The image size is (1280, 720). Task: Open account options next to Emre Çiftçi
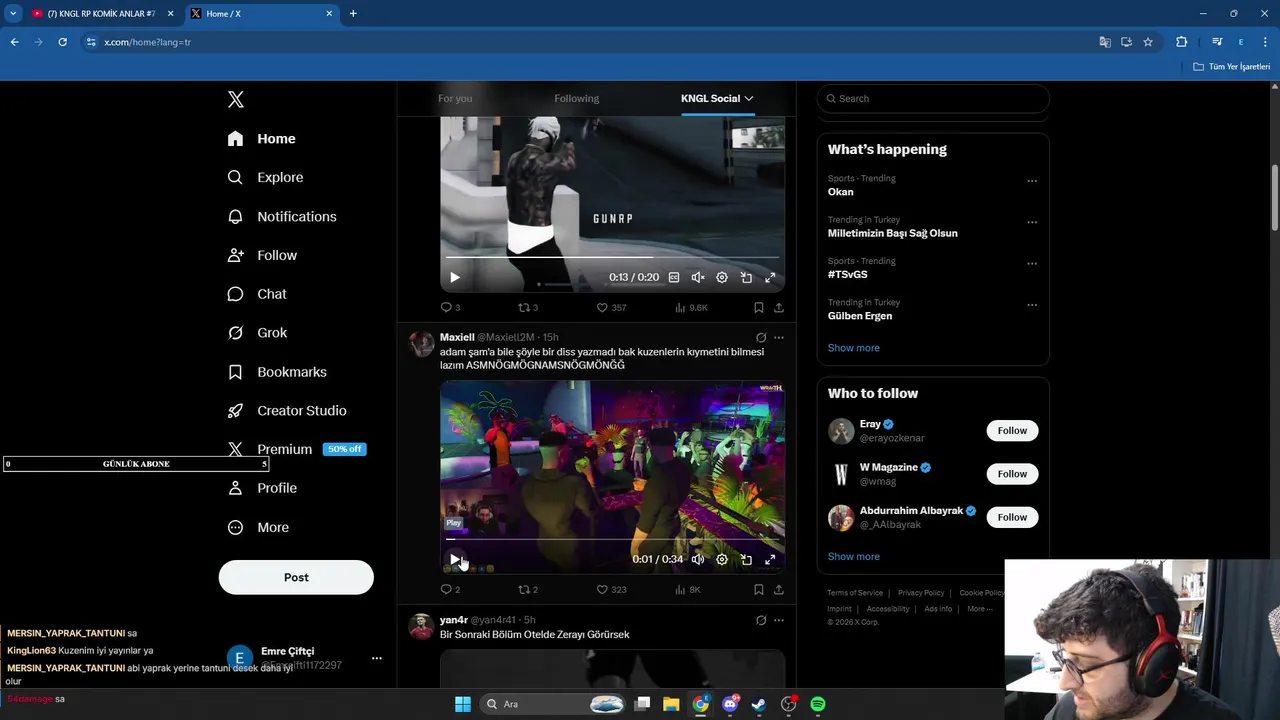tap(377, 658)
